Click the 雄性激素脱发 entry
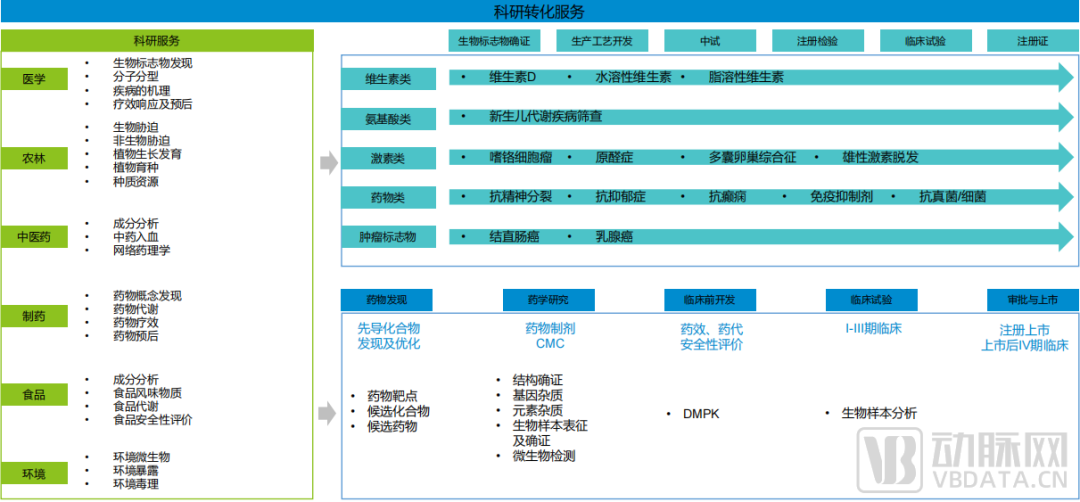The width and height of the screenshot is (1080, 502). point(880,157)
